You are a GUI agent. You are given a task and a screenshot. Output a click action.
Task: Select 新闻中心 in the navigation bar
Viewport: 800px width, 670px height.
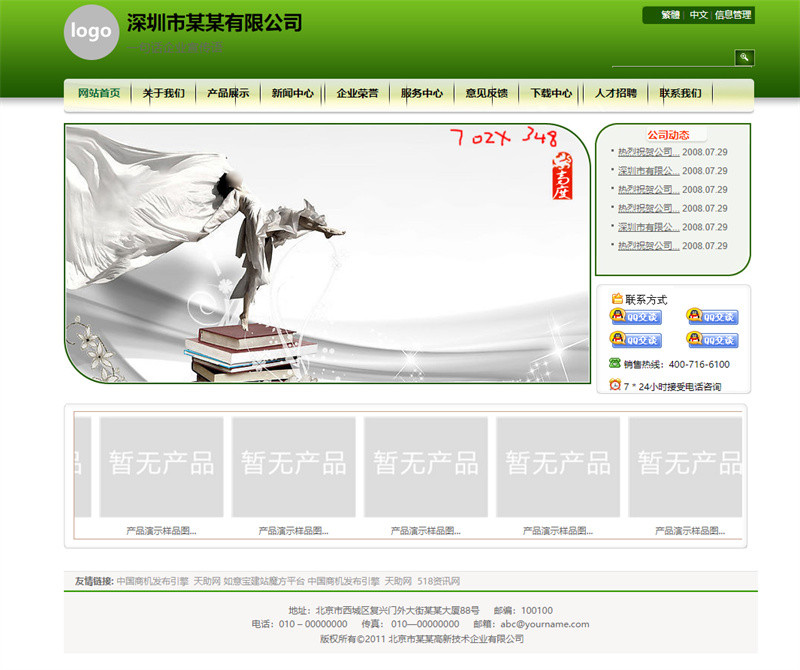[292, 93]
